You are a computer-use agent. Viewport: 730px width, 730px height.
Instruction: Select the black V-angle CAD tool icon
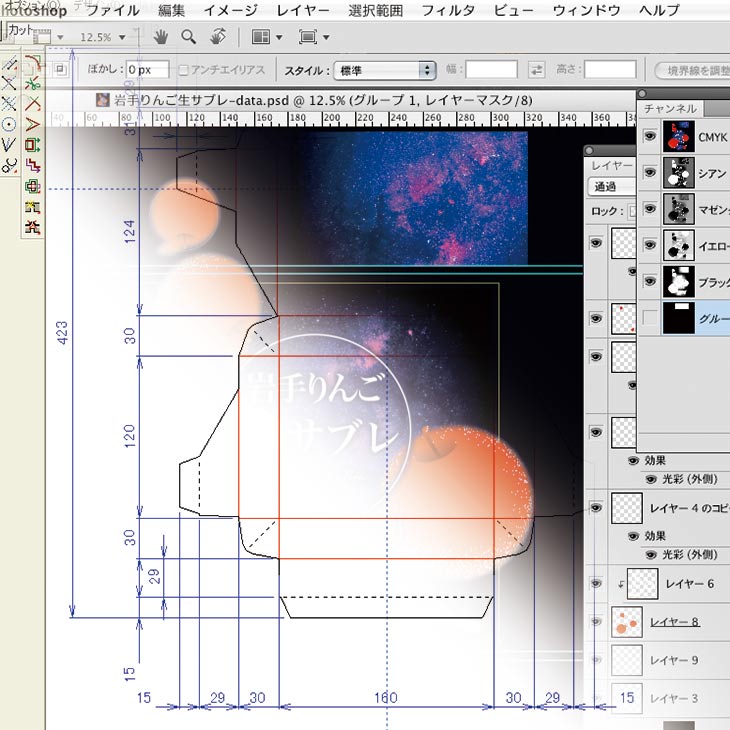[x=9, y=144]
